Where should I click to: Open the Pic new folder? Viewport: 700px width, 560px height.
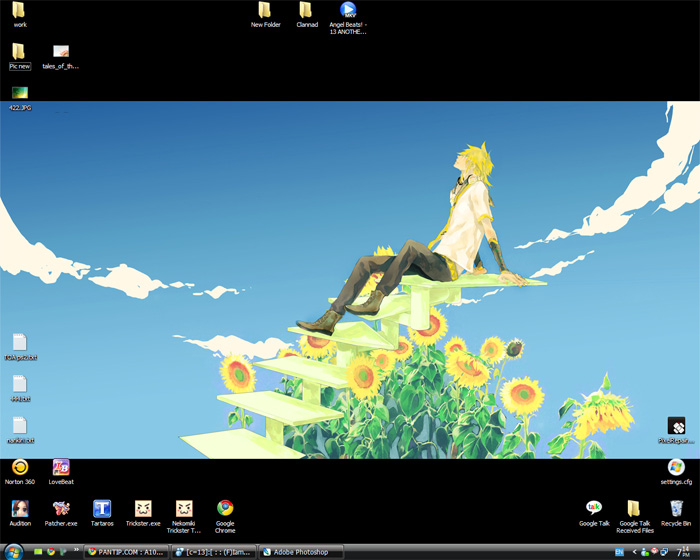19,56
